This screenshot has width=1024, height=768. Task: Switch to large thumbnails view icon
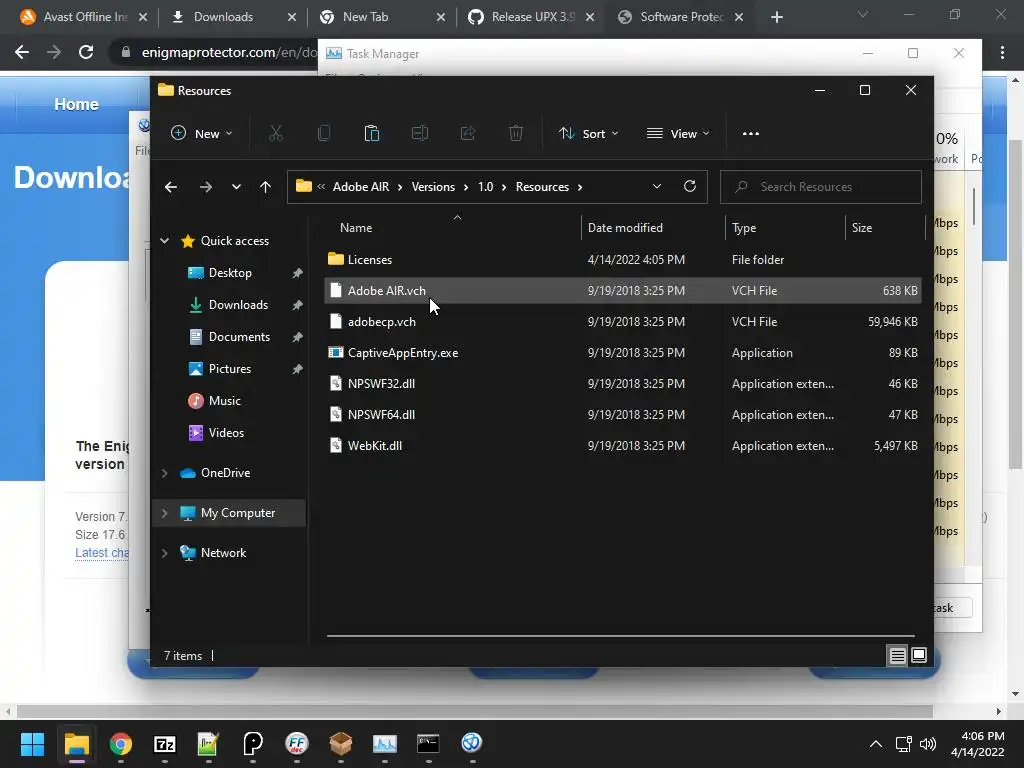coord(919,655)
